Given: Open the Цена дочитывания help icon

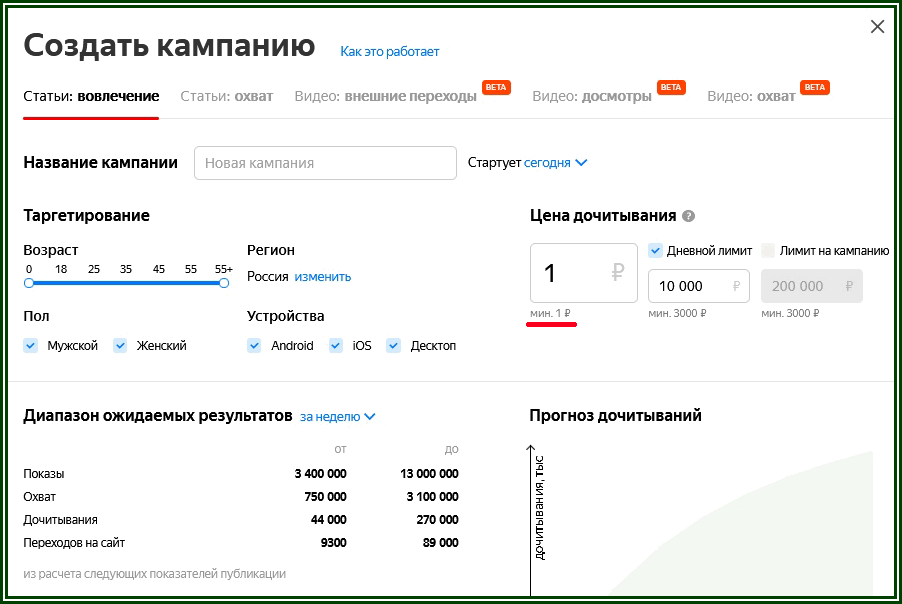Looking at the screenshot, I should point(689,216).
